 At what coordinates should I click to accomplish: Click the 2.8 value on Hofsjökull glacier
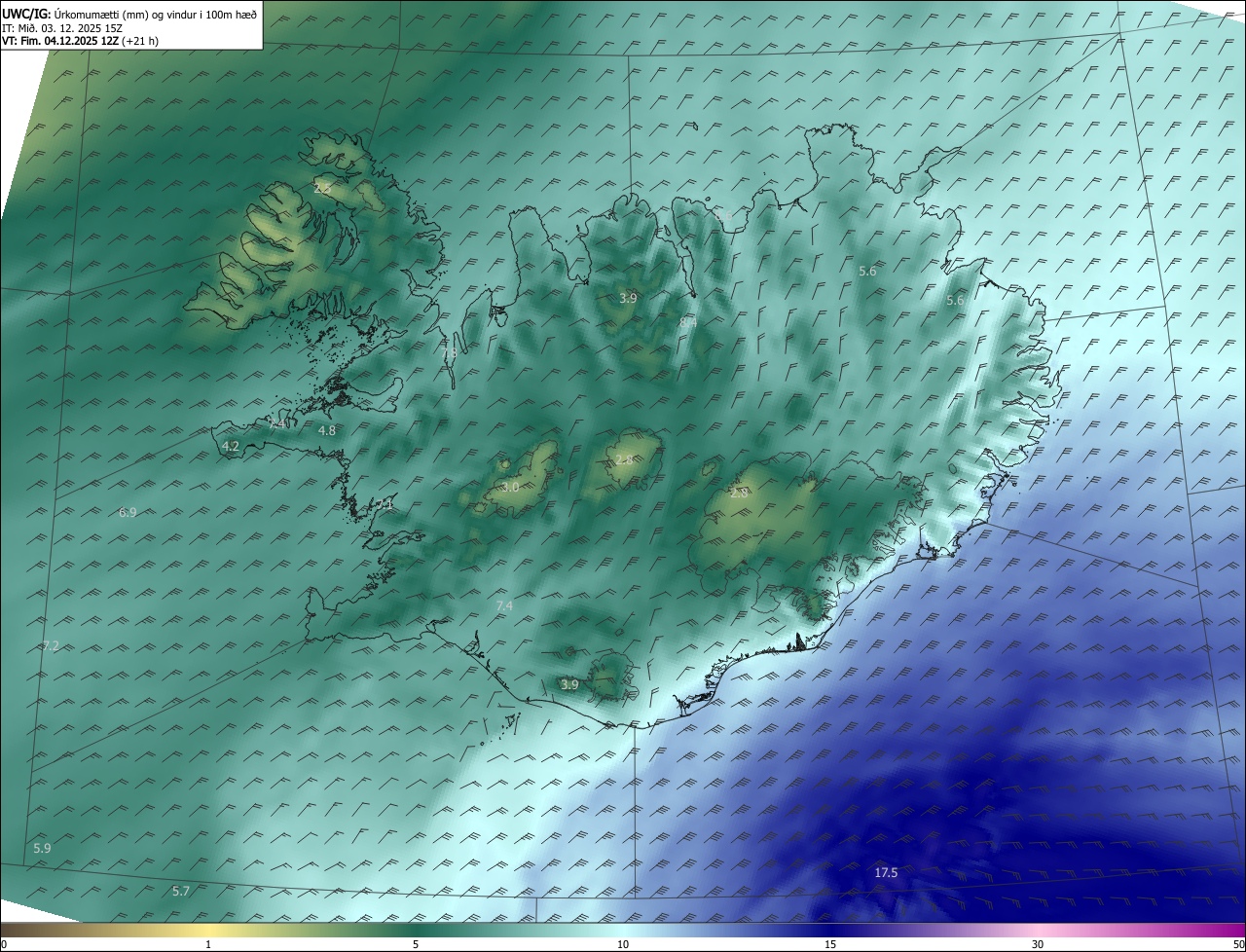[x=624, y=459]
